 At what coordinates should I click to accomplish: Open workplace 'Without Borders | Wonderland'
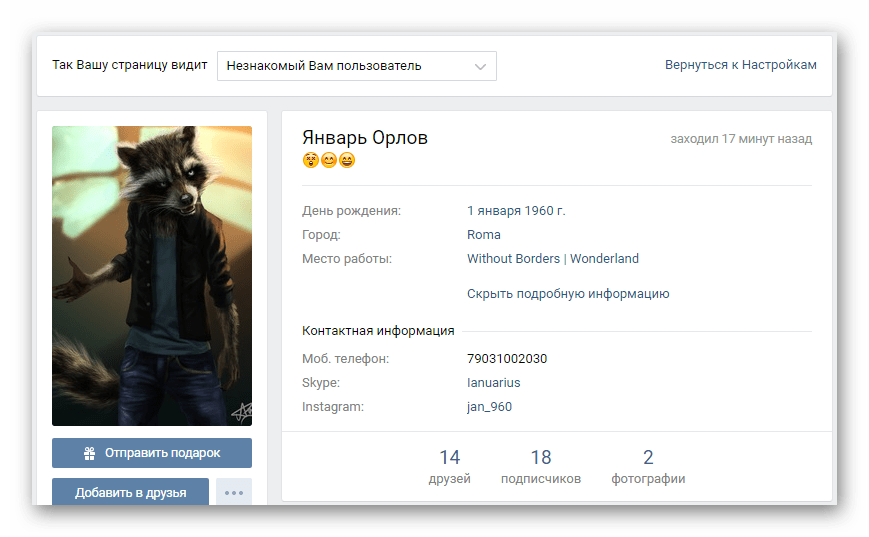(553, 259)
